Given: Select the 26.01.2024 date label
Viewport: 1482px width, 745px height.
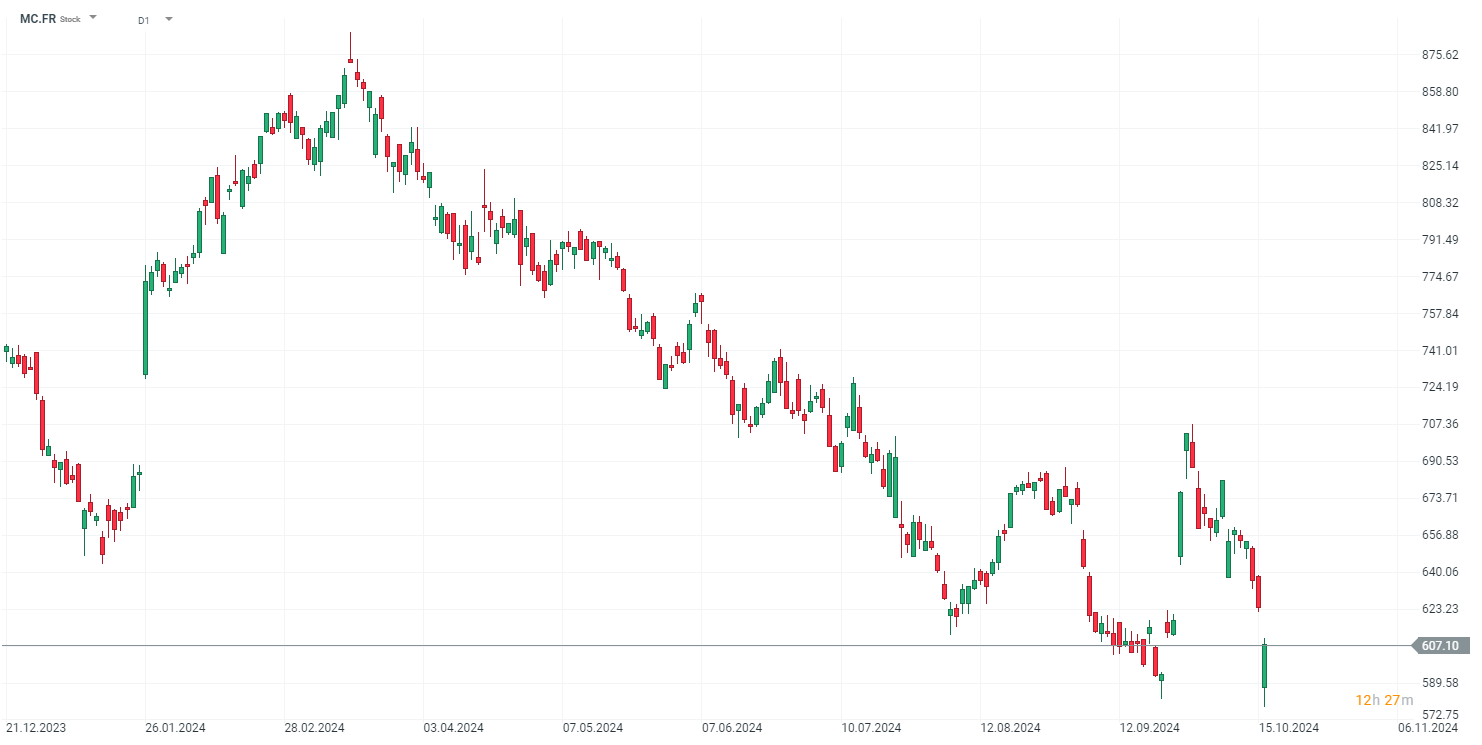Looking at the screenshot, I should [x=175, y=728].
